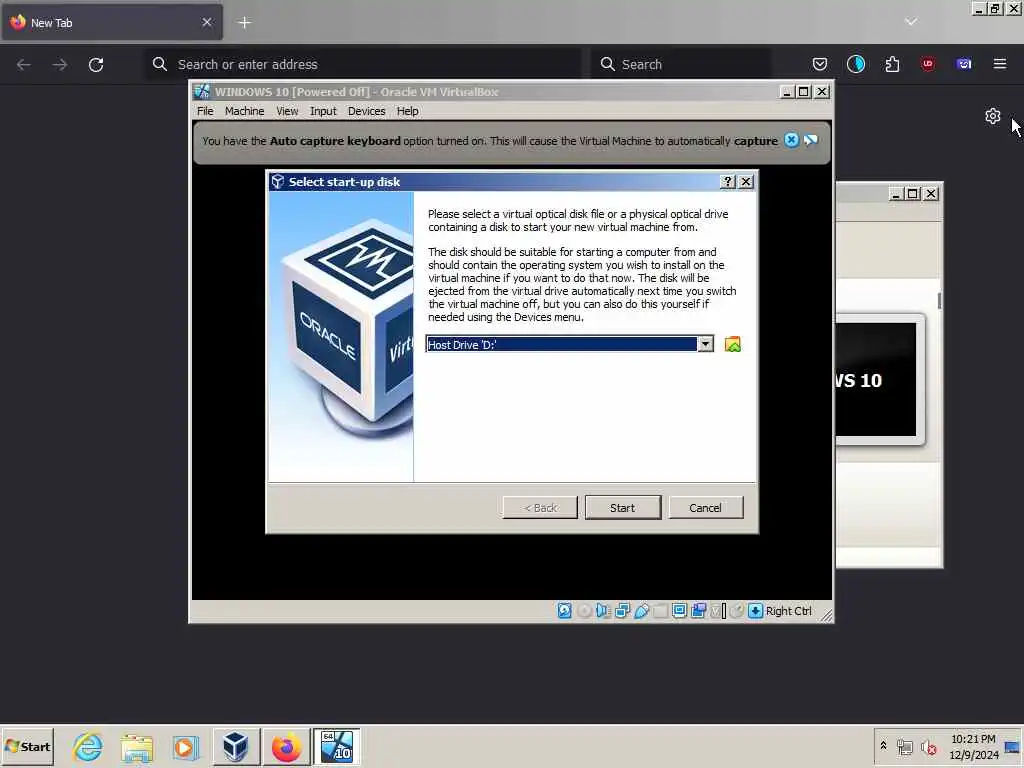Click the CPU virtualization V status icon

[x=718, y=611]
